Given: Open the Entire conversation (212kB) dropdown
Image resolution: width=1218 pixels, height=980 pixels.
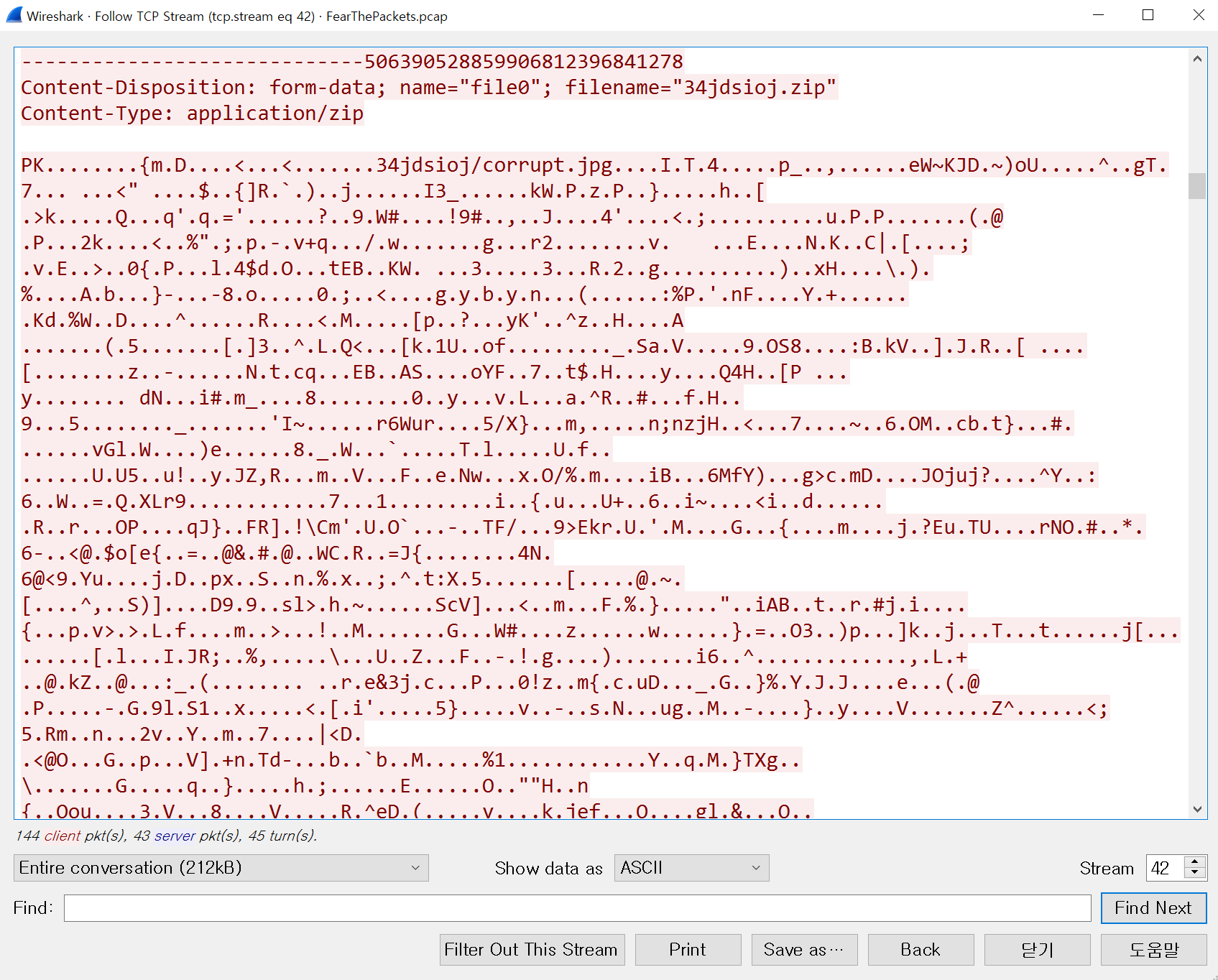Looking at the screenshot, I should click(x=221, y=868).
